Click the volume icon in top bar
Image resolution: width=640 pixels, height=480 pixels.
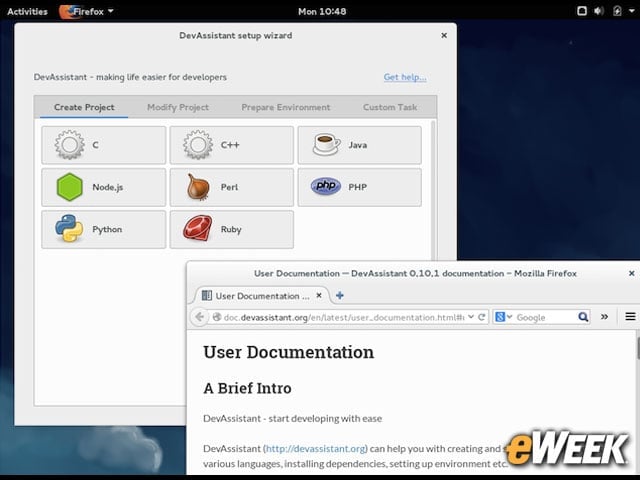[599, 11]
